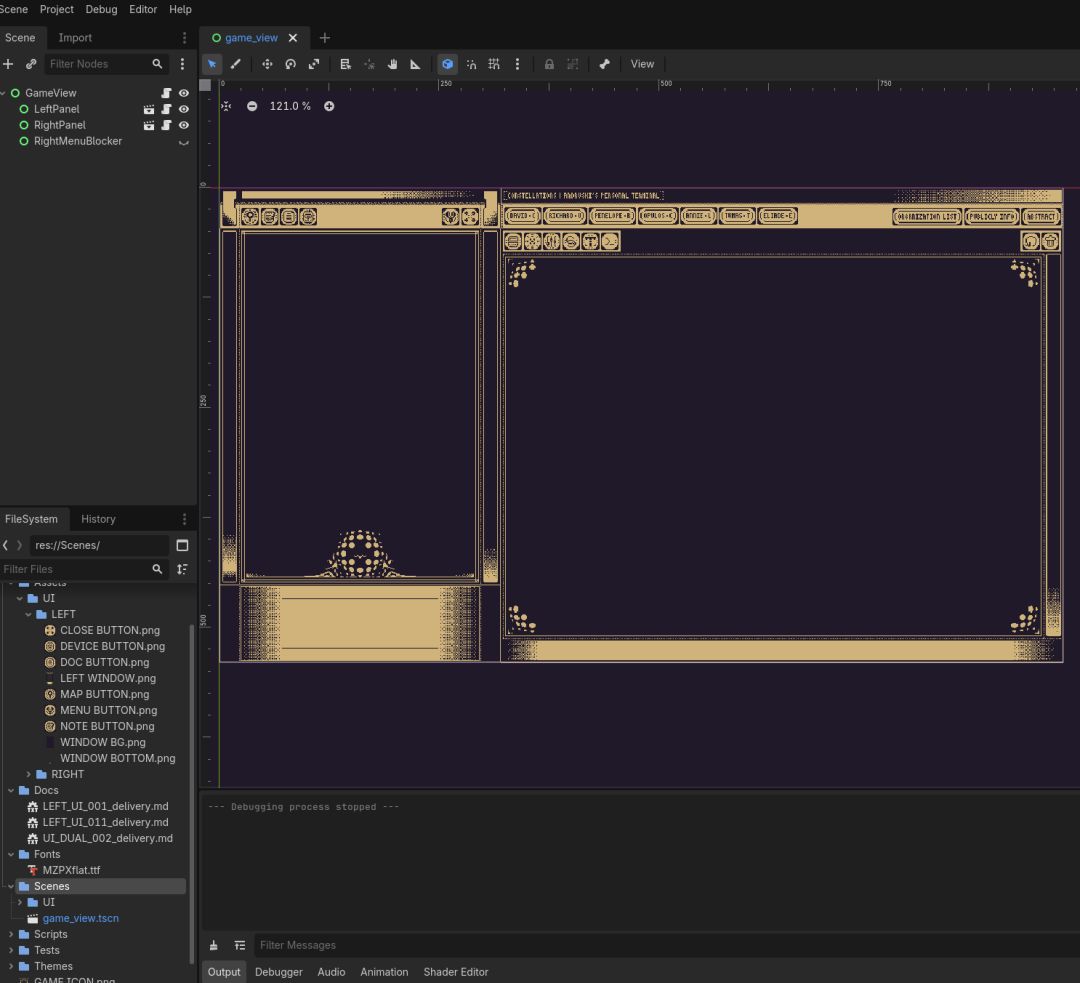Image resolution: width=1080 pixels, height=983 pixels.
Task: Toggle the FileSystem split mode icon
Action: click(183, 546)
